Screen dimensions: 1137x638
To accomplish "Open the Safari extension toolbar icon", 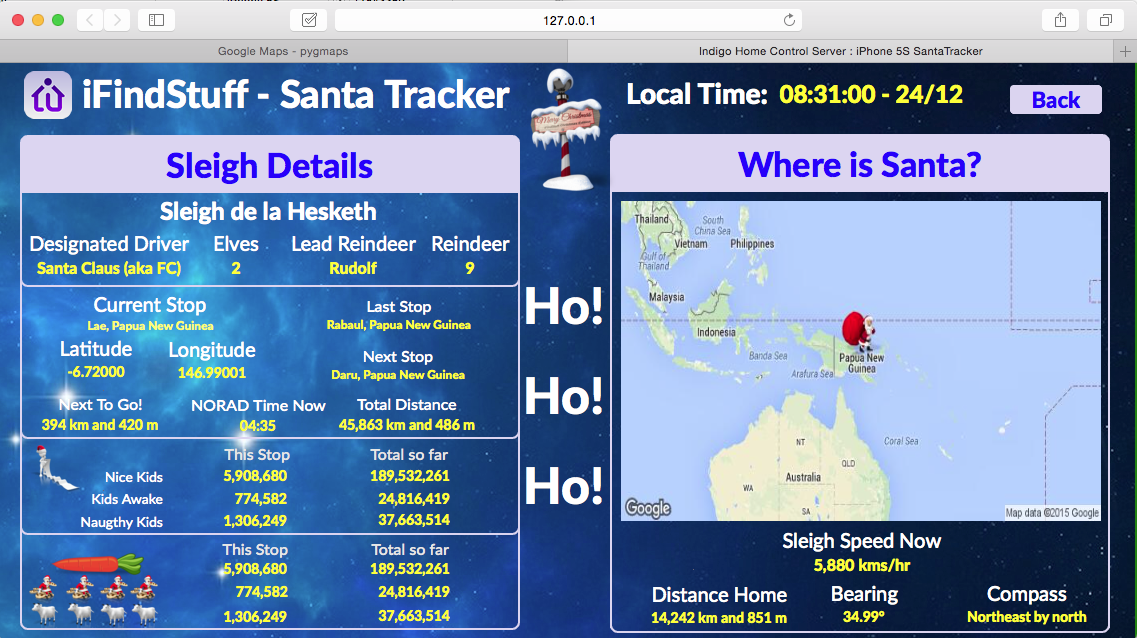I will tap(309, 20).
